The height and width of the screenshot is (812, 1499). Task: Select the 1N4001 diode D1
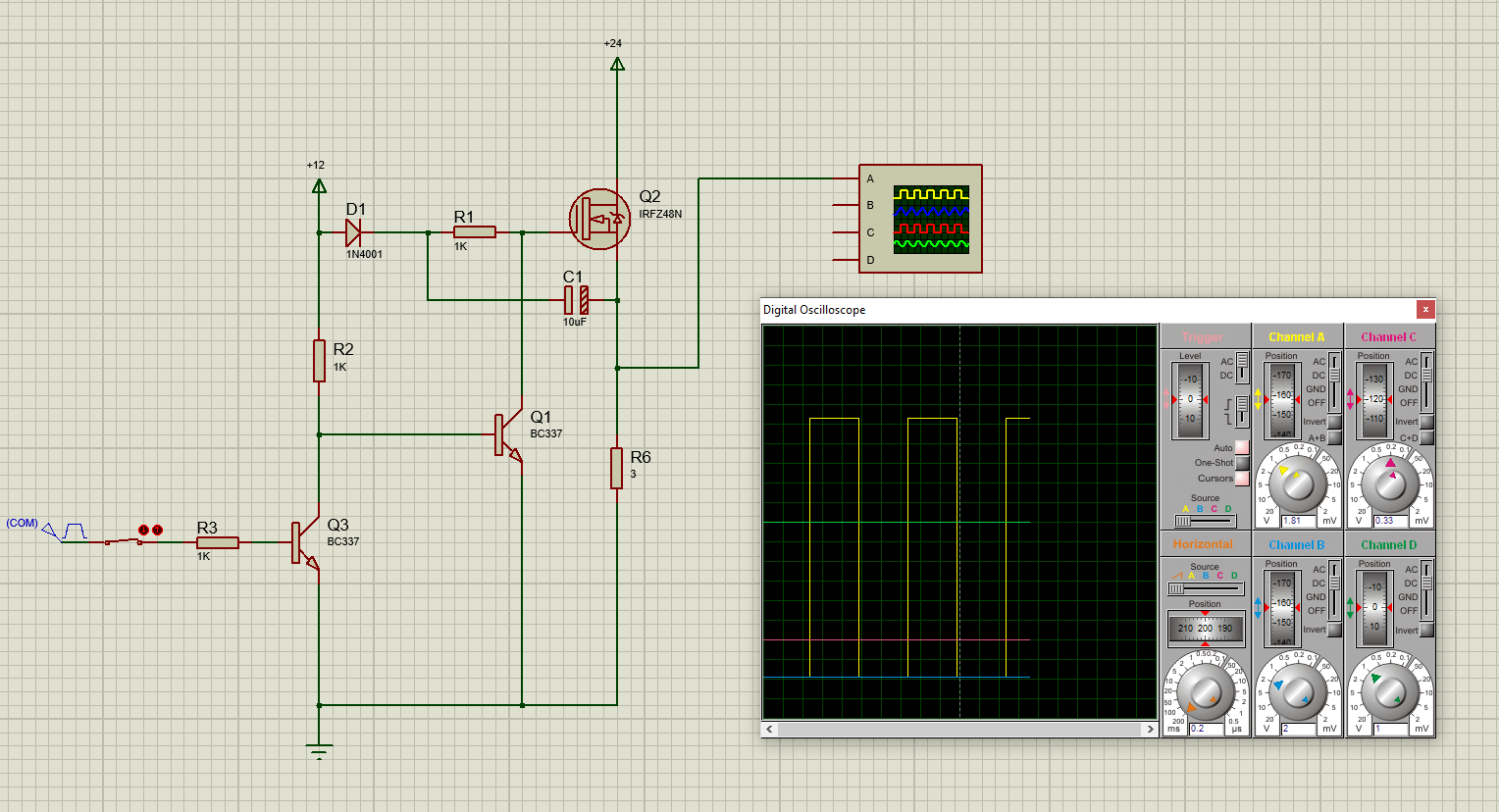click(353, 232)
